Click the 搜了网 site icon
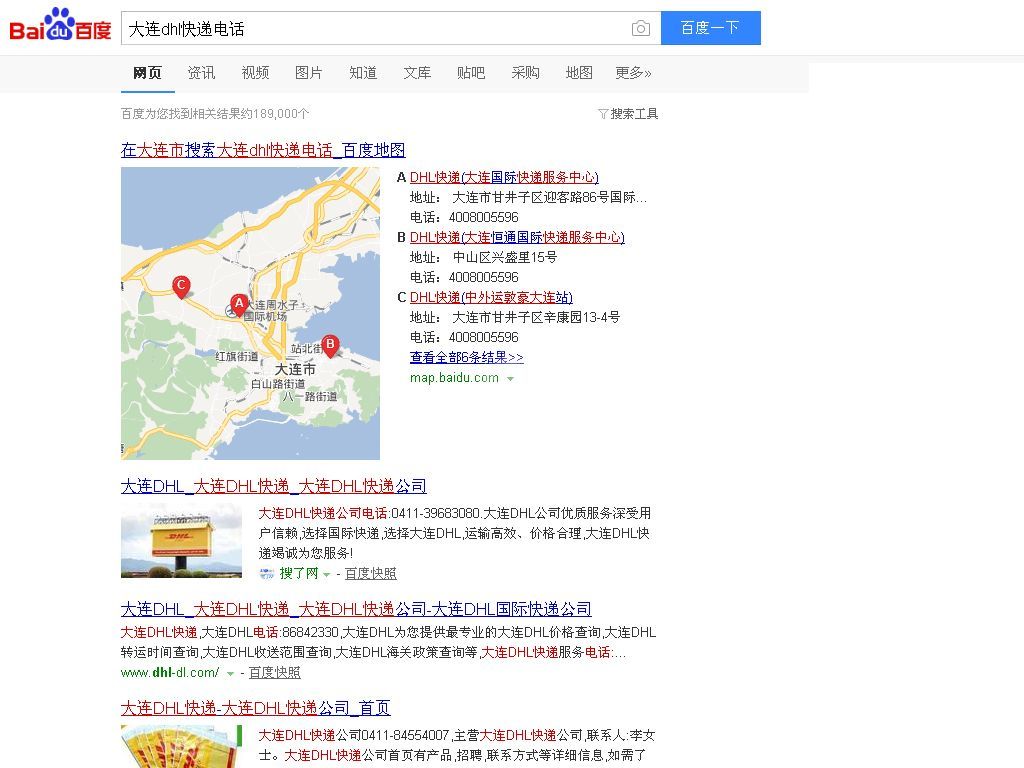The height and width of the screenshot is (768, 1024). [x=266, y=574]
